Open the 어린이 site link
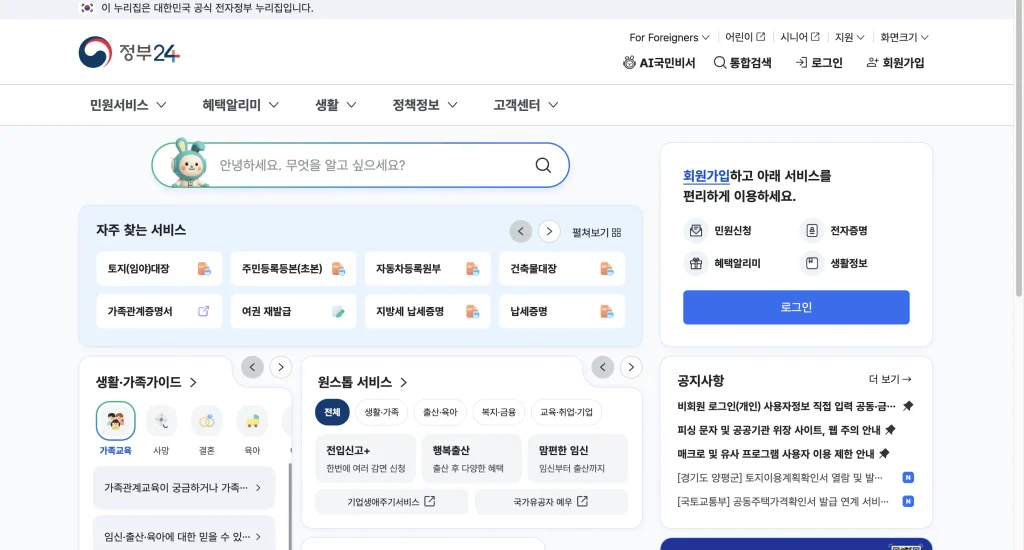Viewport: 1024px width, 550px height. 745,37
